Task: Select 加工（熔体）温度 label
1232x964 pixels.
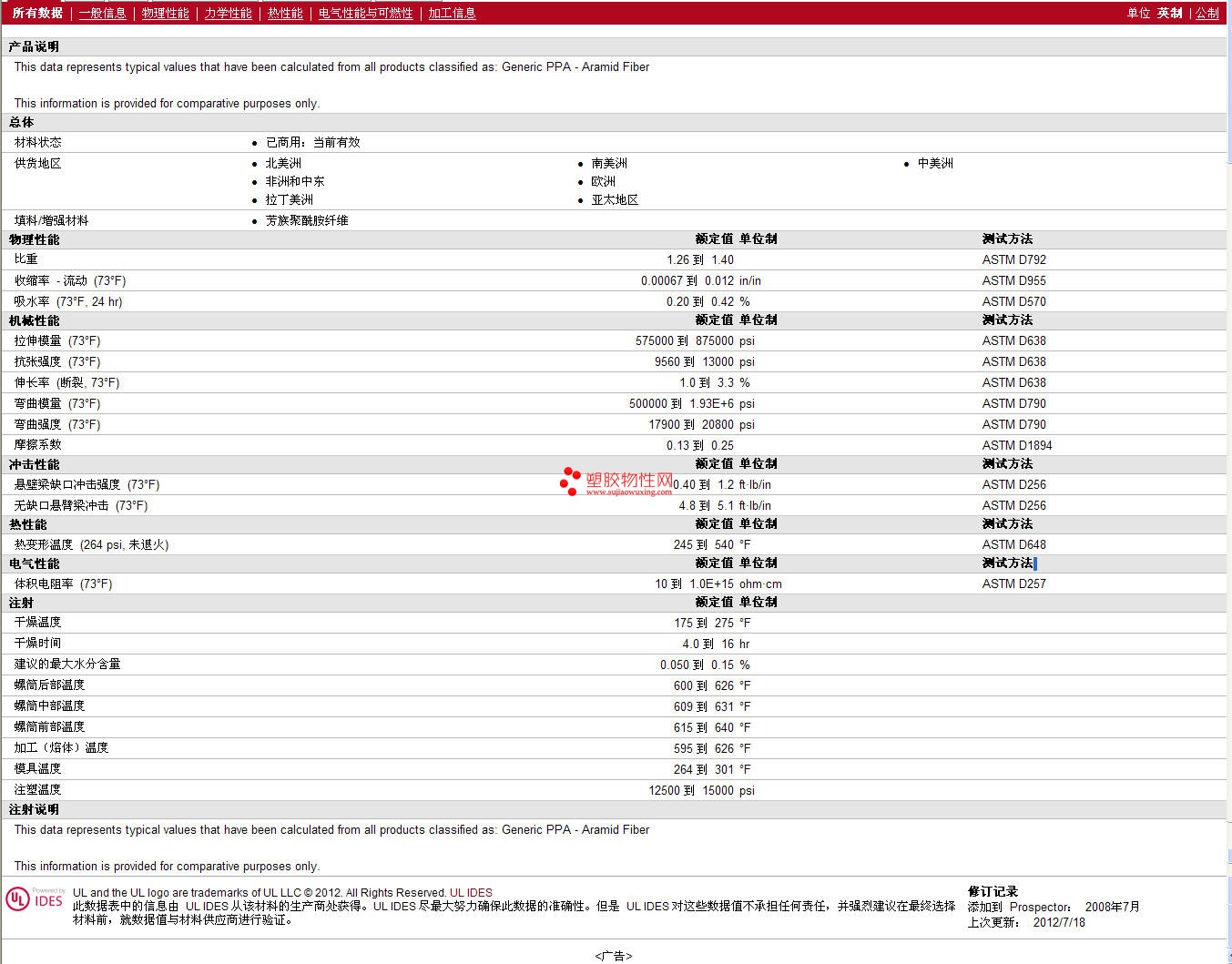Action: tap(61, 748)
